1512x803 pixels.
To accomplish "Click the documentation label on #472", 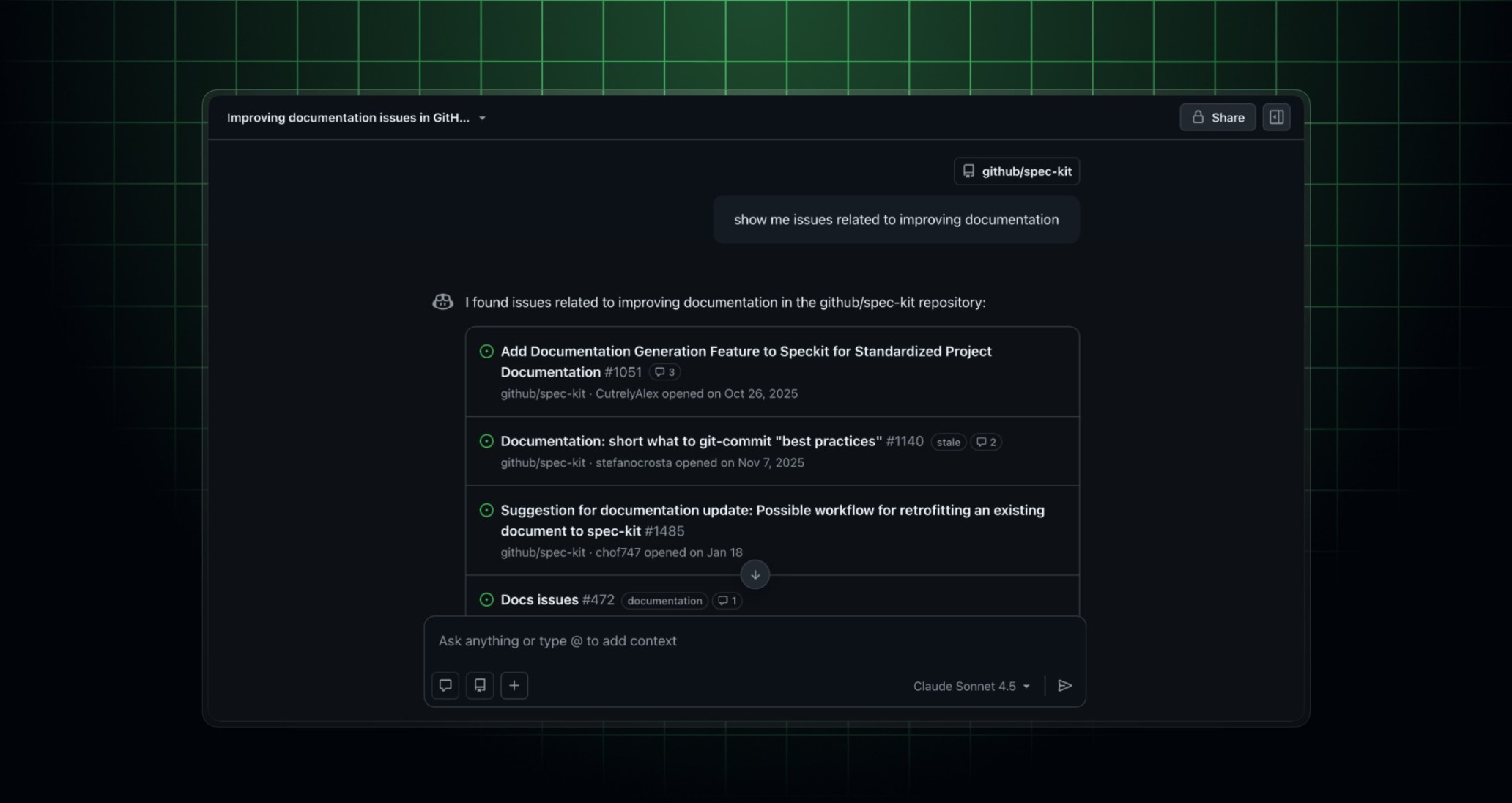I will [664, 601].
